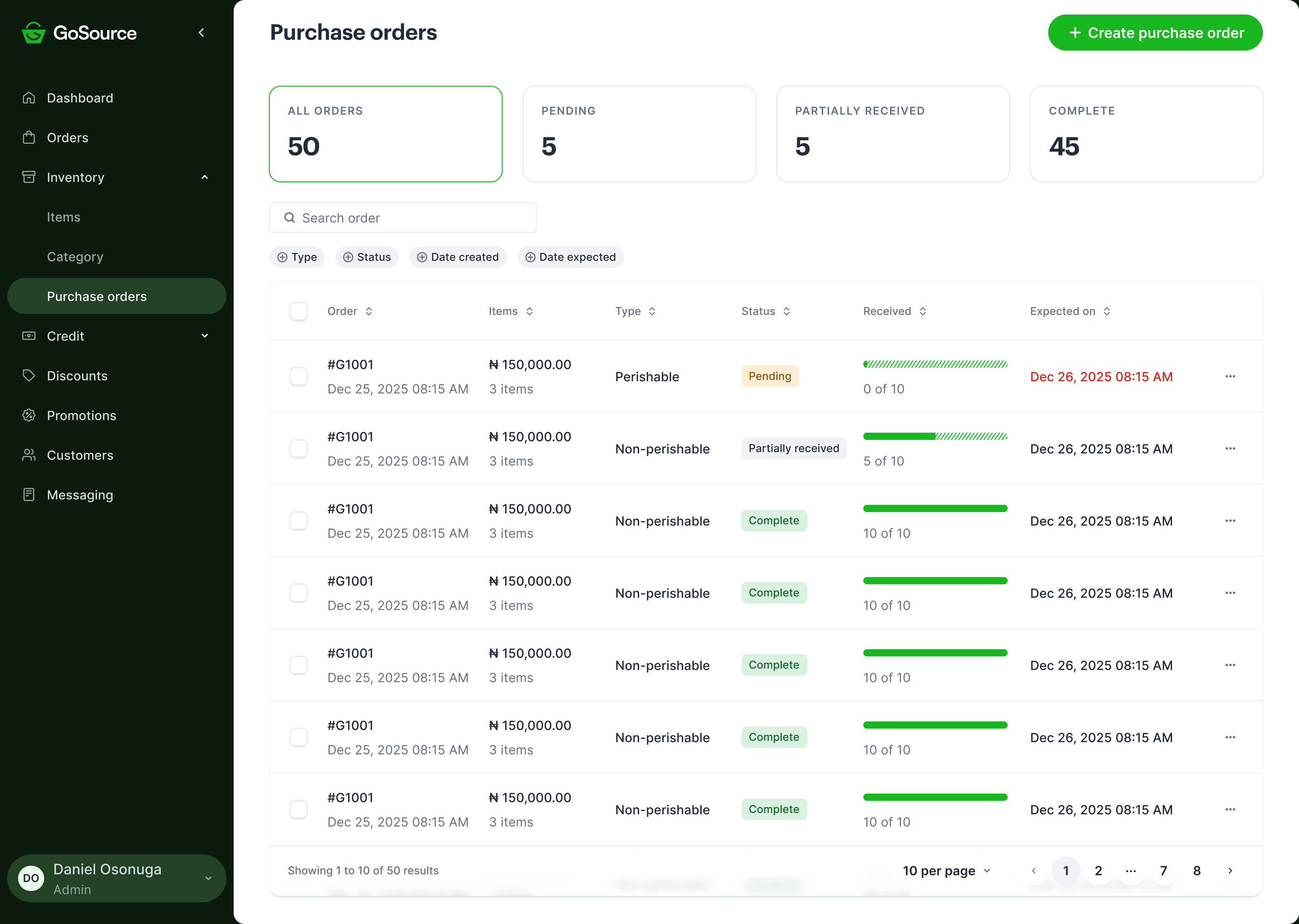Viewport: 1299px width, 924px height.
Task: Open more options for Partially received order
Action: [x=1230, y=448]
